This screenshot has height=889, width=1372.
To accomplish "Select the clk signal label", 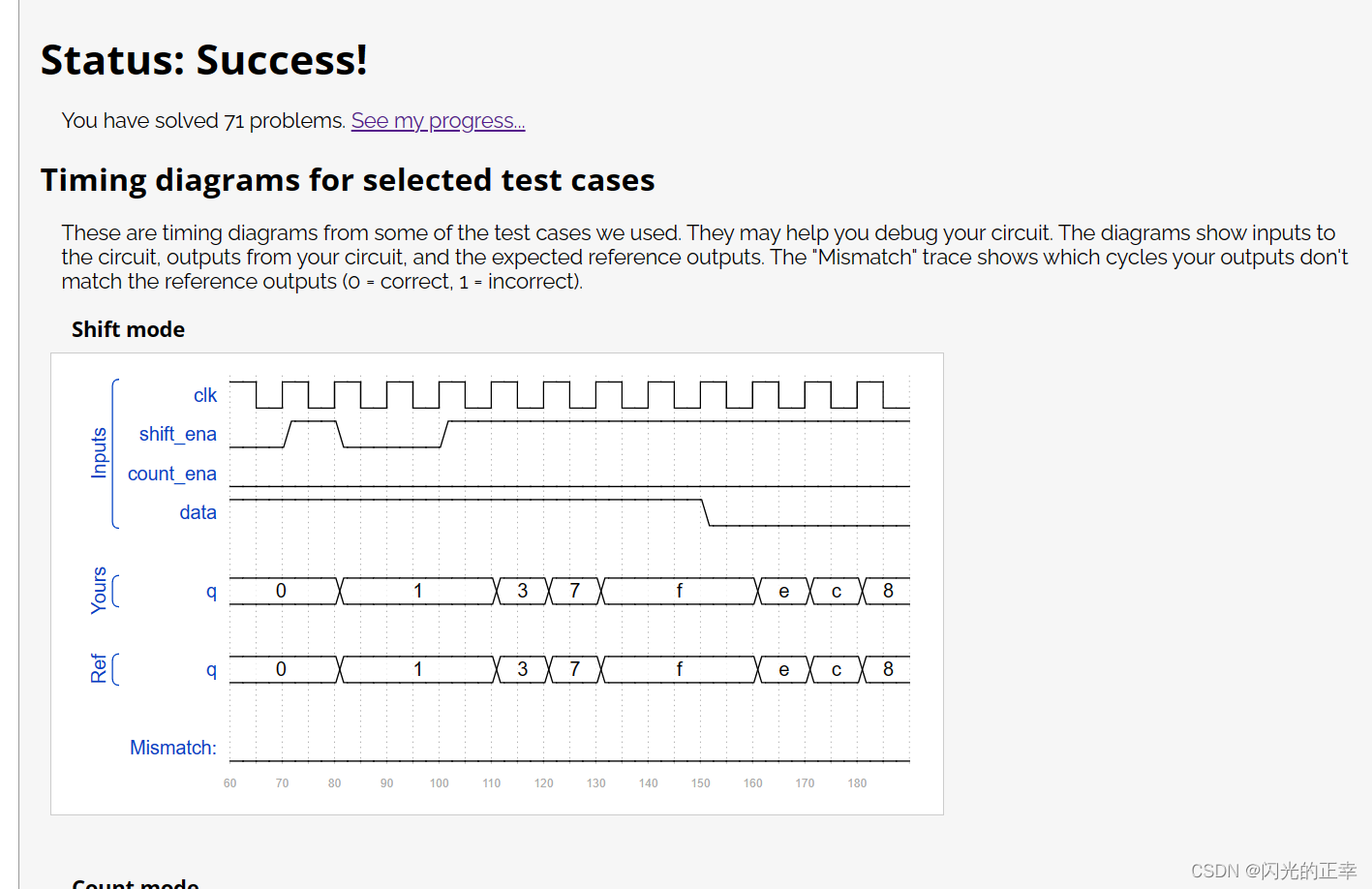I will (x=204, y=395).
